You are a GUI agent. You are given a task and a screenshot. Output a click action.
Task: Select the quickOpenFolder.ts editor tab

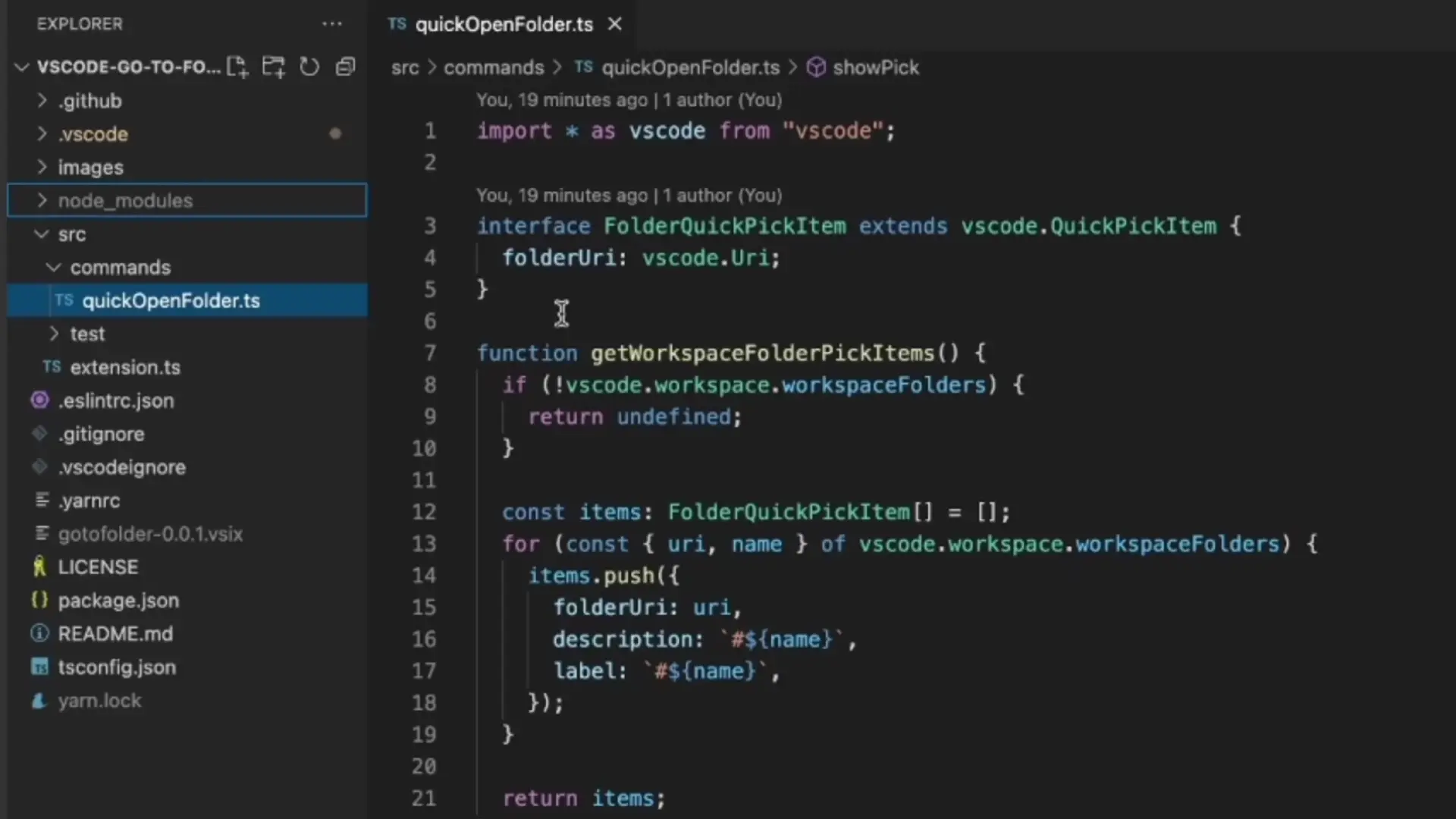[x=504, y=24]
